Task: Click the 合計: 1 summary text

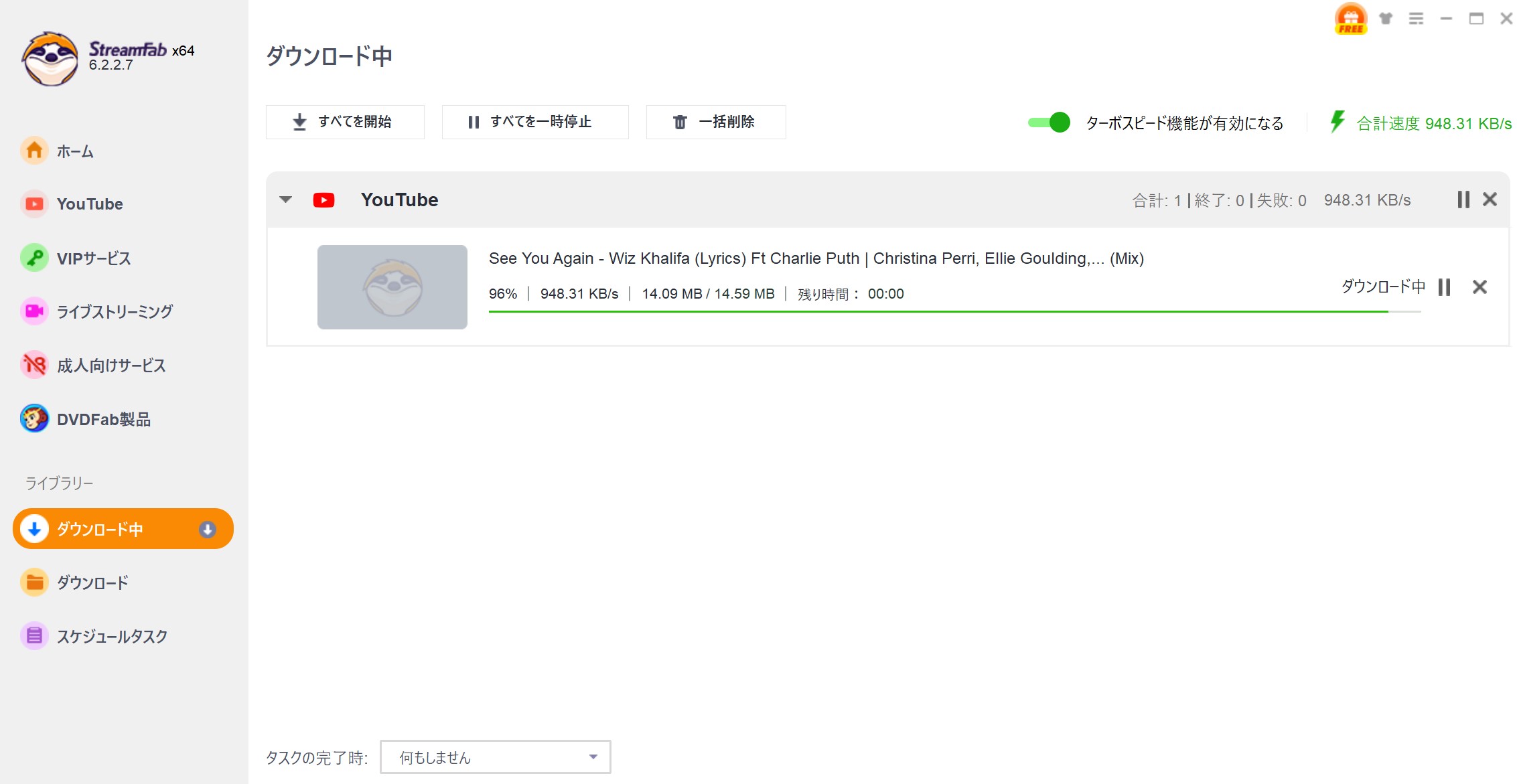Action: coord(1157,200)
